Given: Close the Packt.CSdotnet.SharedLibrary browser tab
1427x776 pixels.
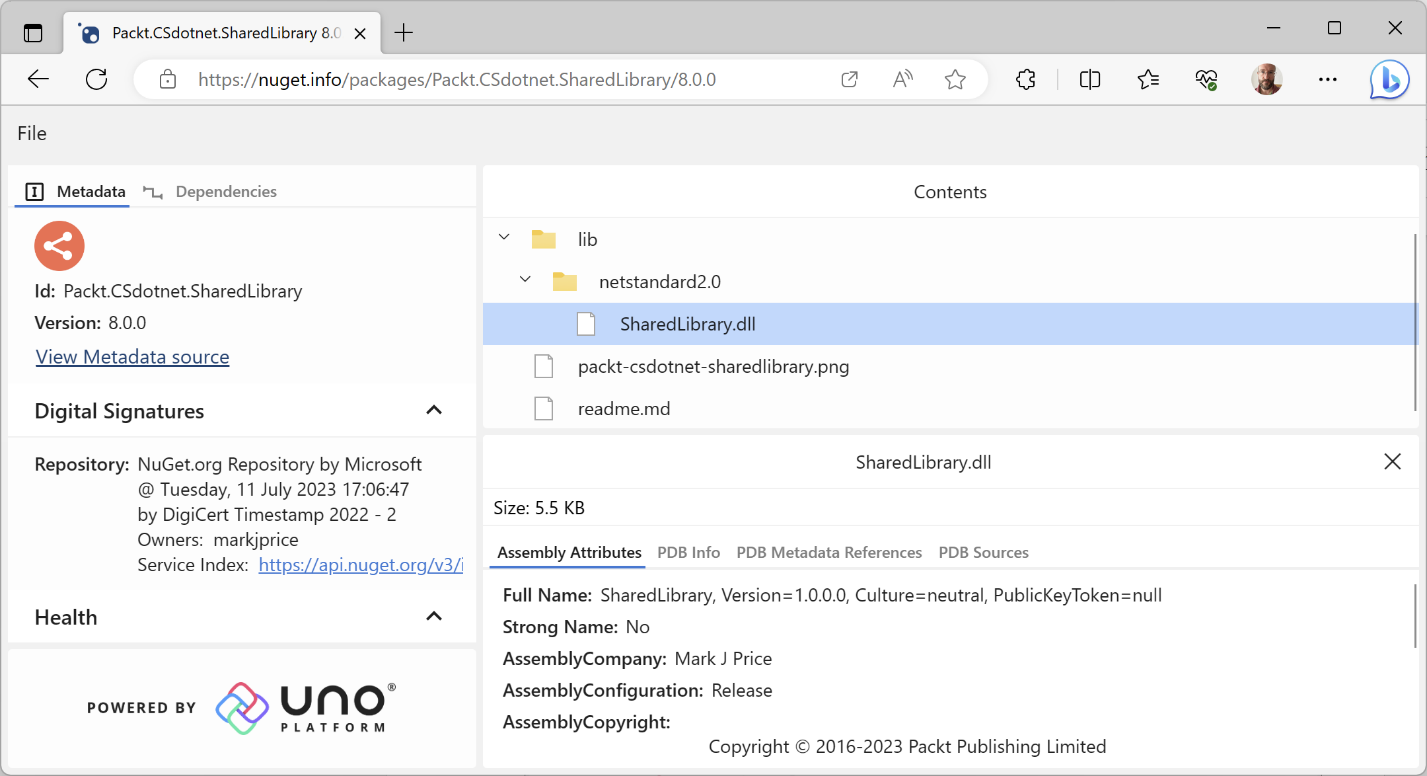Looking at the screenshot, I should click(360, 33).
